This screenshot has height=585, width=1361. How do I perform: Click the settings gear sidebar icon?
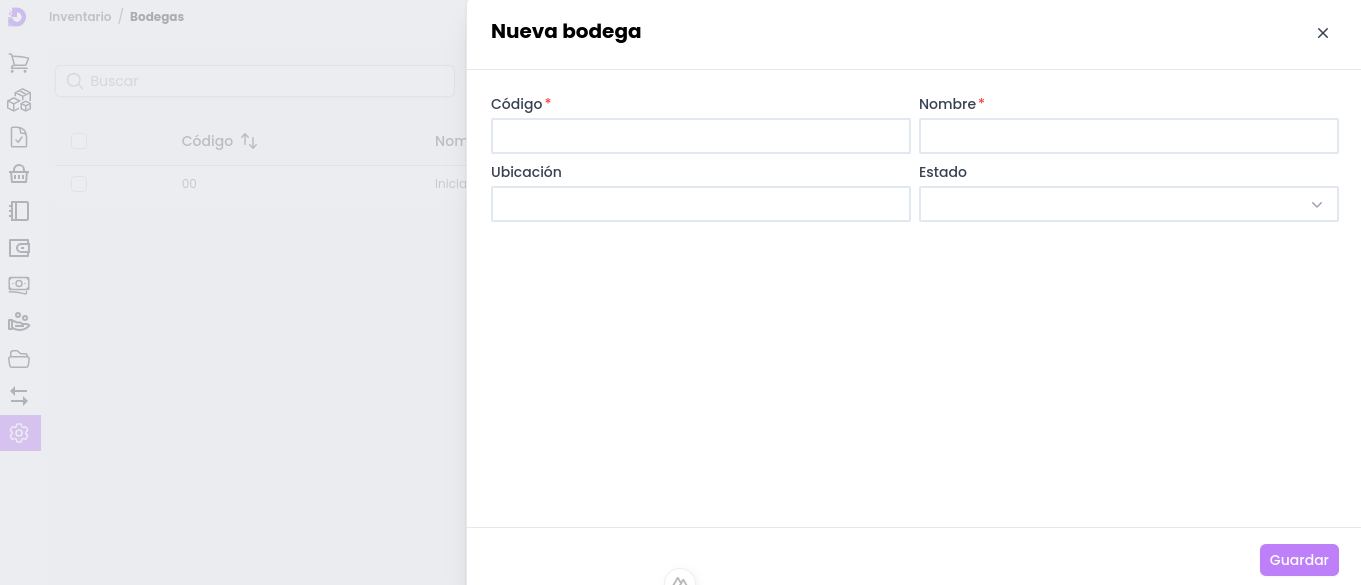pyautogui.click(x=19, y=433)
